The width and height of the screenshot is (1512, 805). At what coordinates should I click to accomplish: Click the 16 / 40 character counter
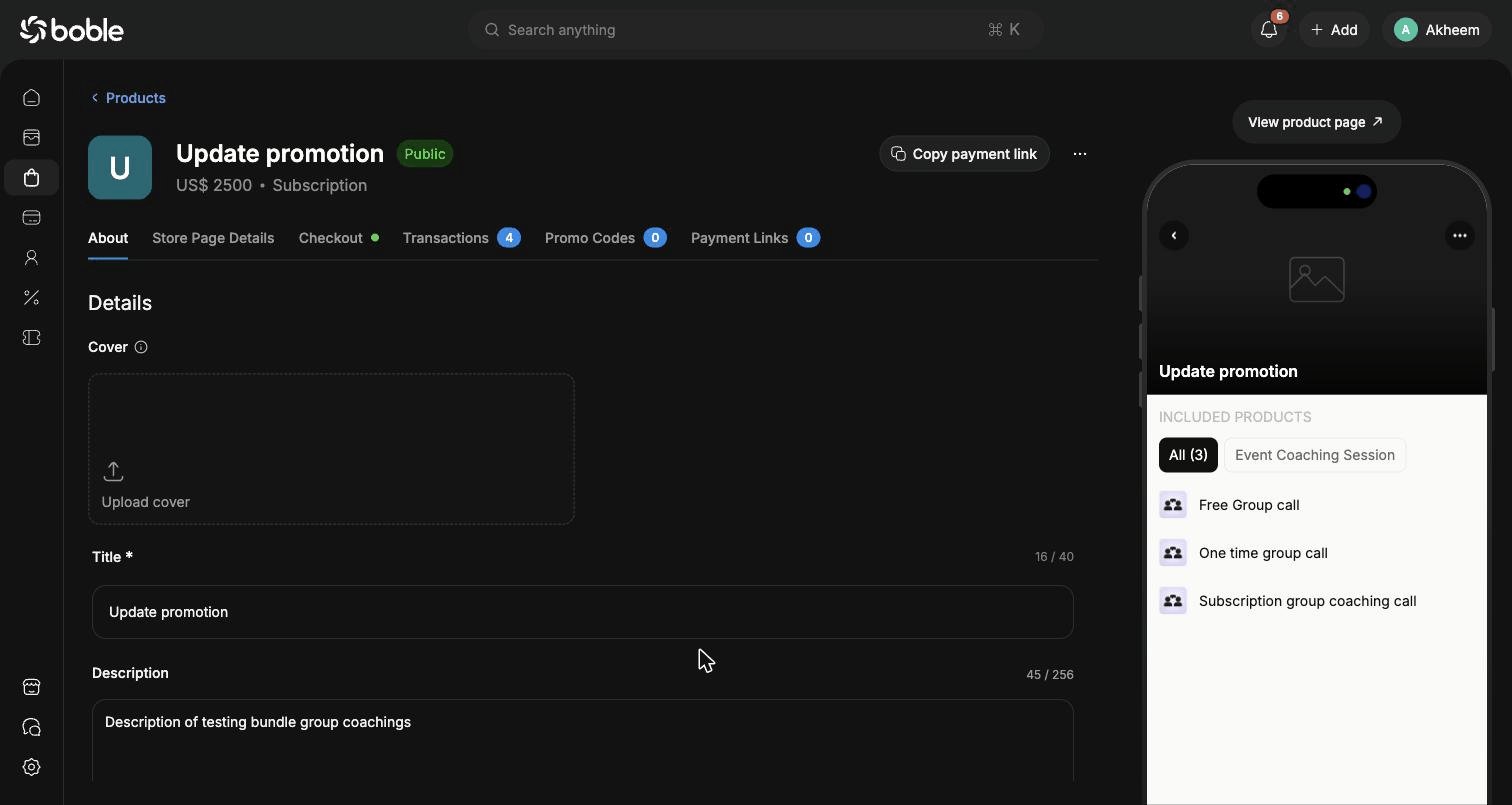(x=1054, y=557)
